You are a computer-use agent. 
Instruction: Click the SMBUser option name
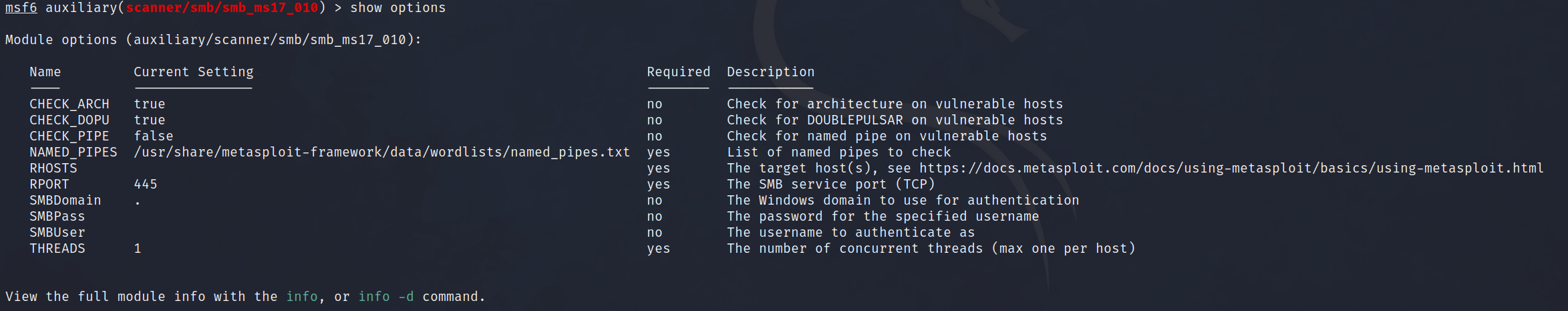57,232
